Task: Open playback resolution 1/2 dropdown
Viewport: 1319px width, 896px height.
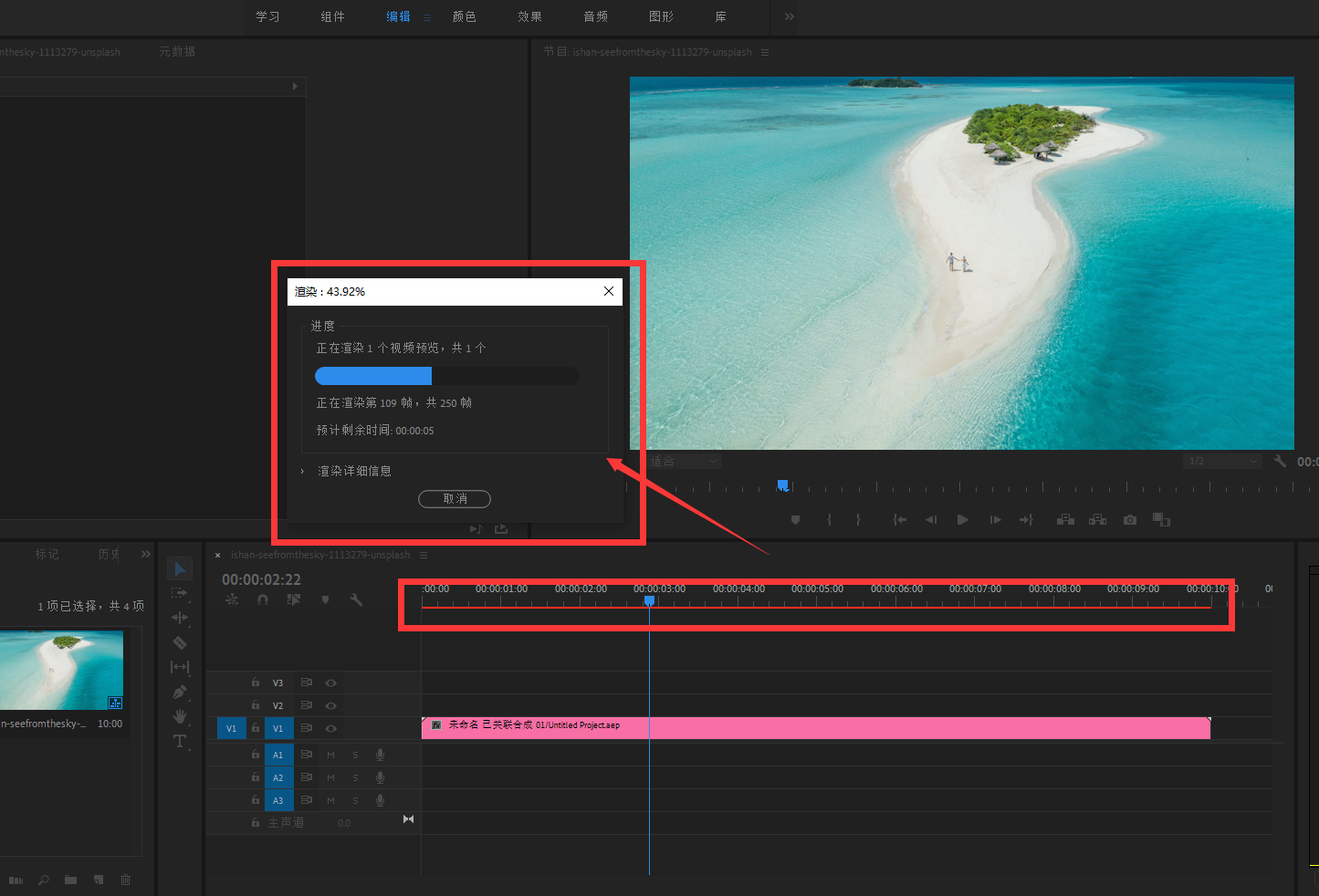Action: pyautogui.click(x=1222, y=462)
